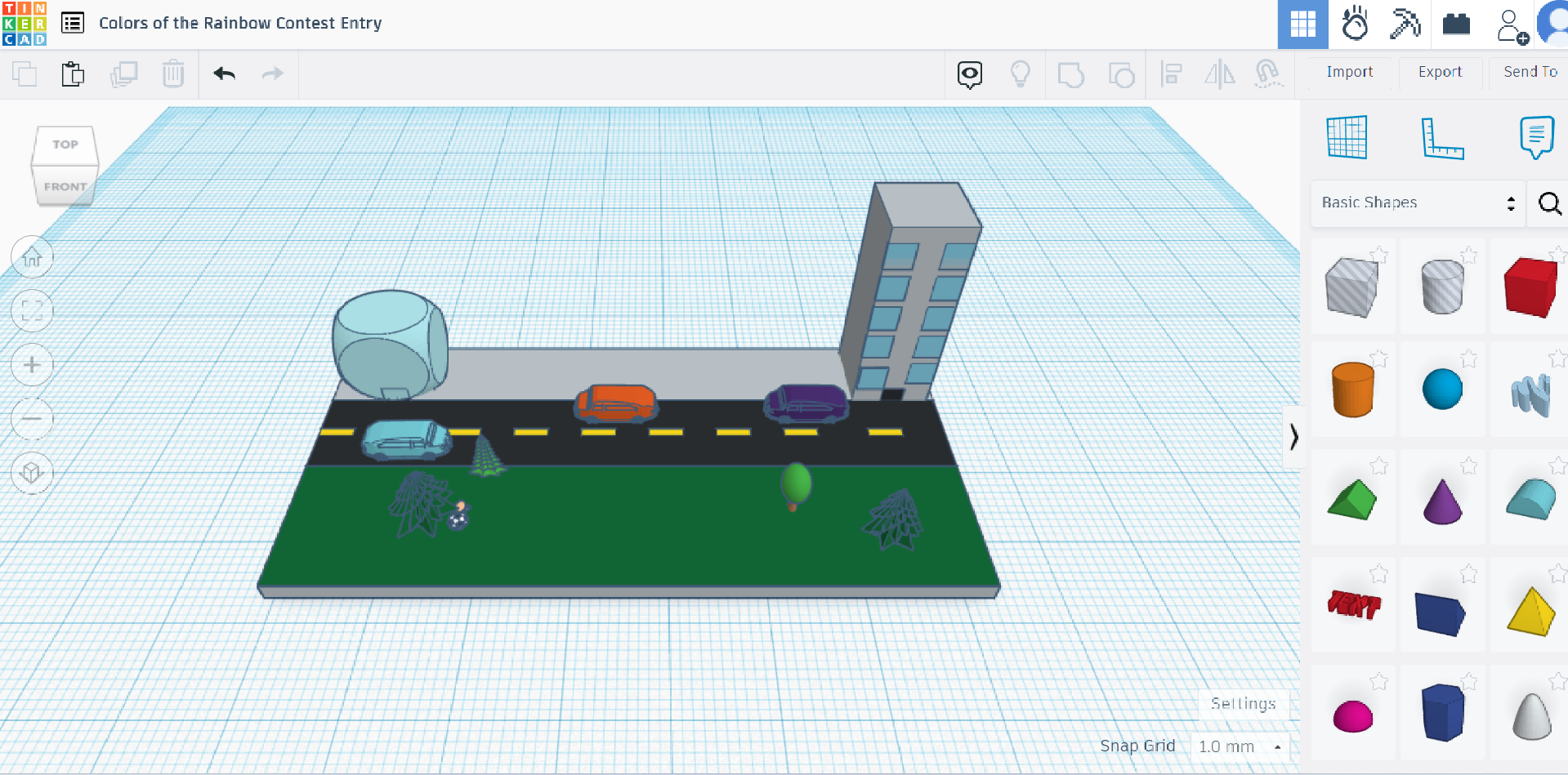Click the Import button
This screenshot has height=775, width=1568.
tap(1349, 72)
